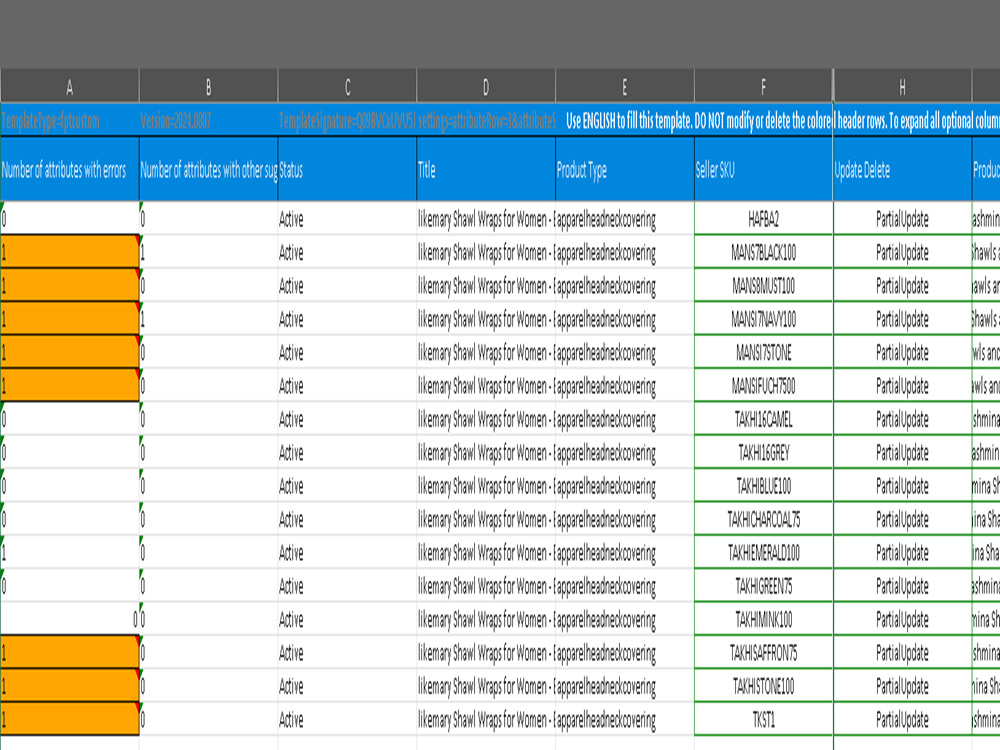
Task: Click column B cell in MANSI7NAVY100 row
Action: 209,318
